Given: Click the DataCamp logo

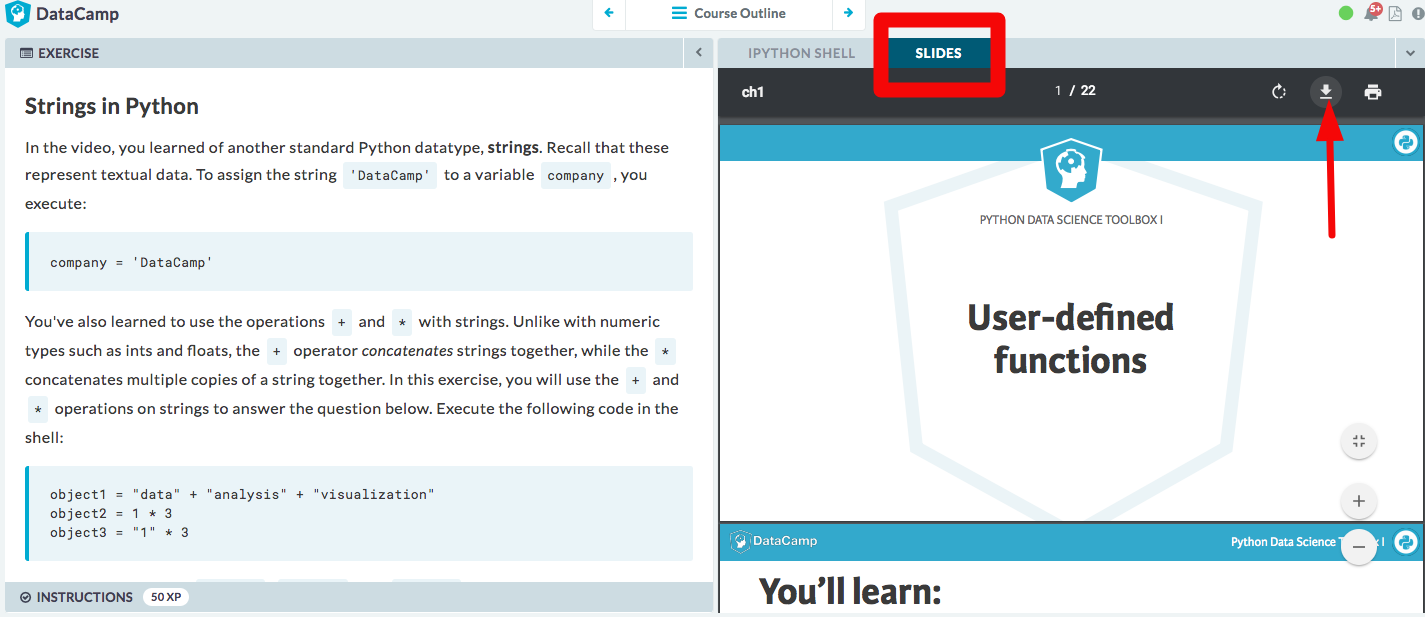Looking at the screenshot, I should point(62,14).
